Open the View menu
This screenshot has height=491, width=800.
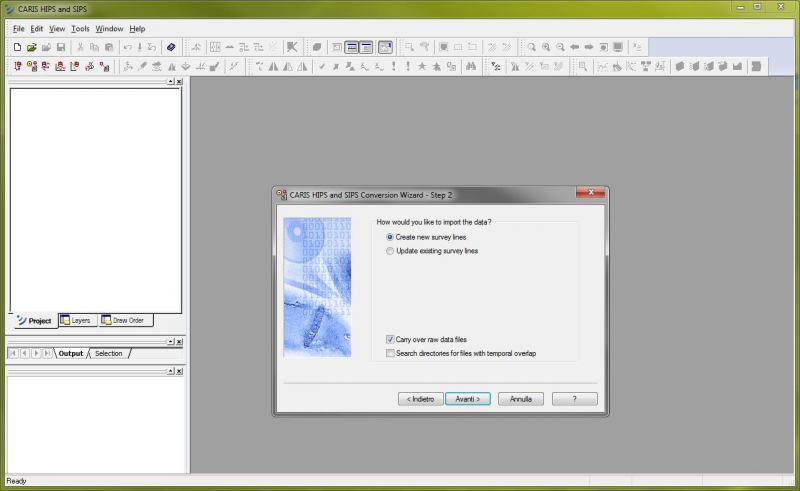(x=57, y=29)
